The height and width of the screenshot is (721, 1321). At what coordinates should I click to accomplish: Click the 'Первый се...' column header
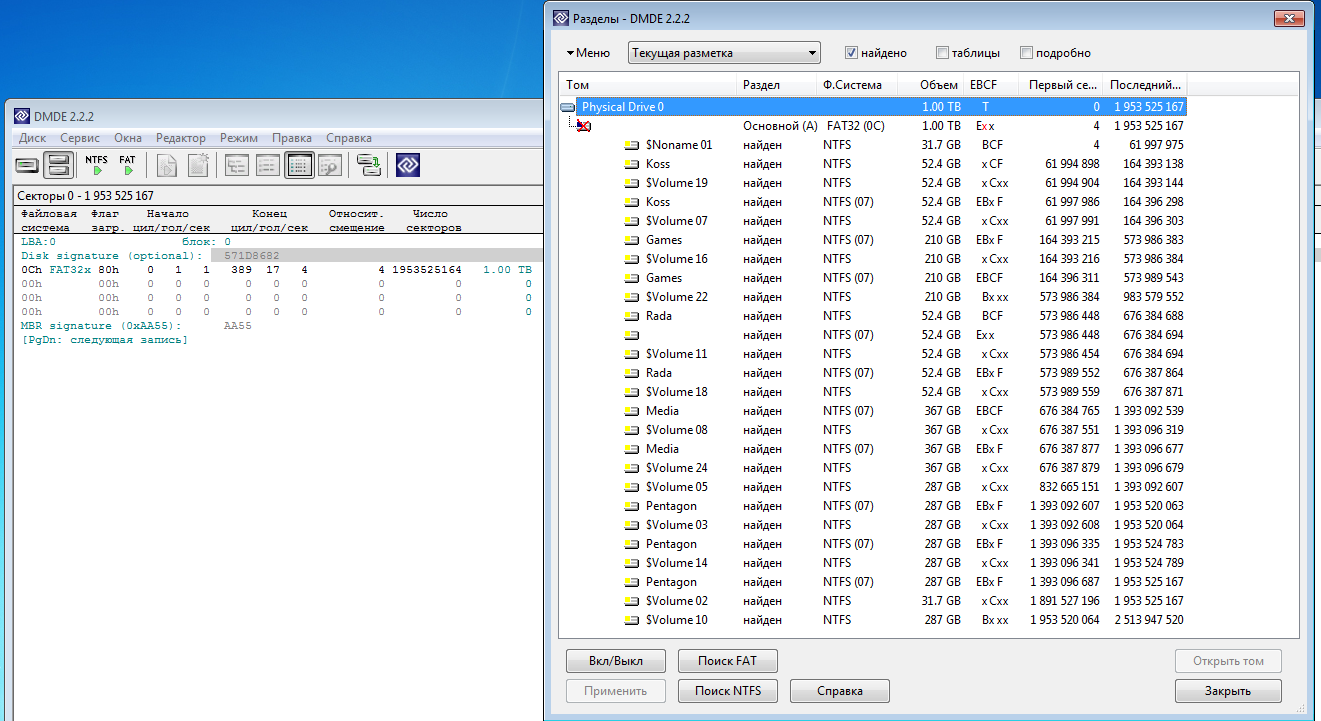click(1062, 85)
